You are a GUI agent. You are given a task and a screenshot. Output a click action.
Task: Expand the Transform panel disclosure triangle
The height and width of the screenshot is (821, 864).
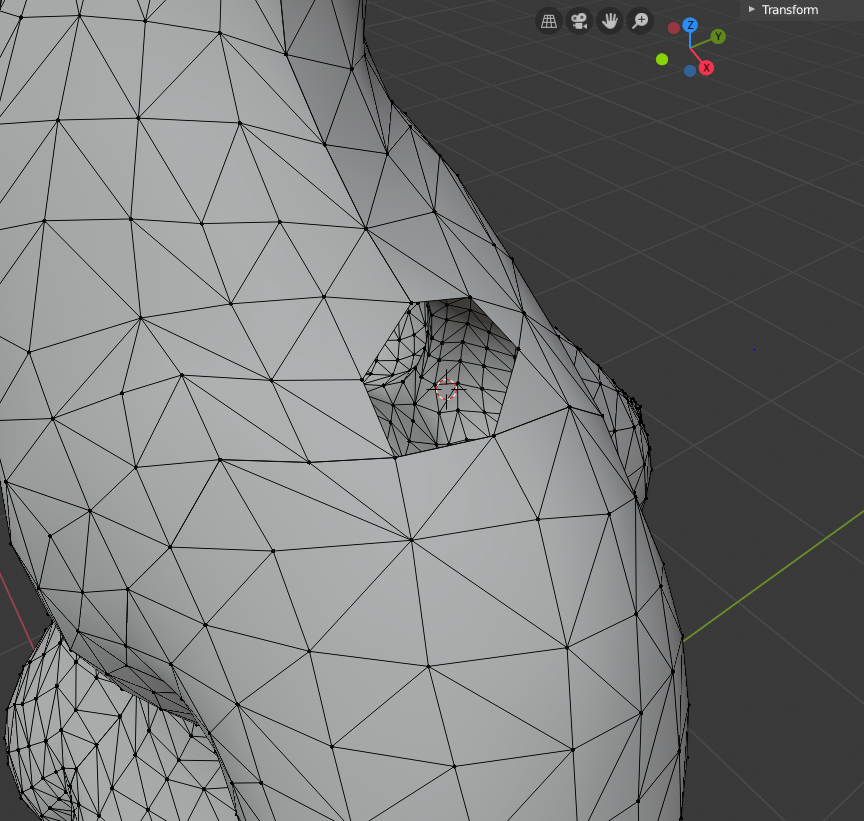pos(752,9)
